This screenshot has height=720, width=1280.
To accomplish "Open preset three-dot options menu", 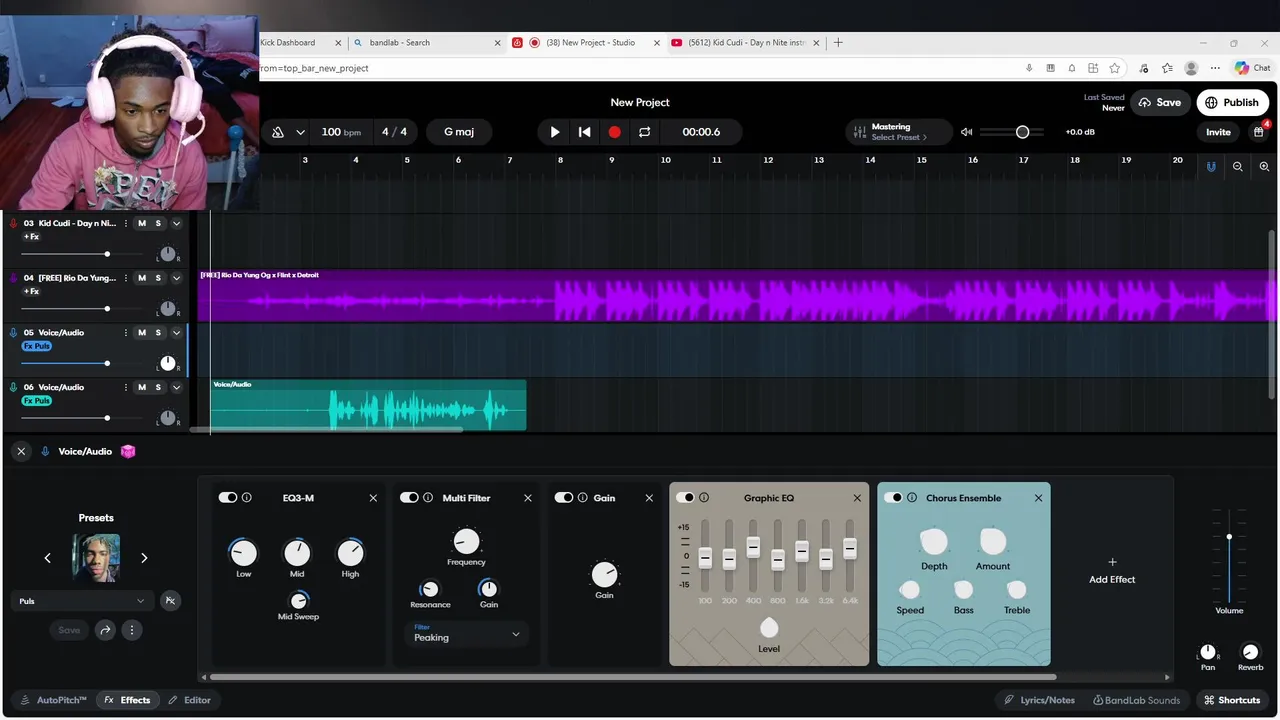I will [x=131, y=630].
